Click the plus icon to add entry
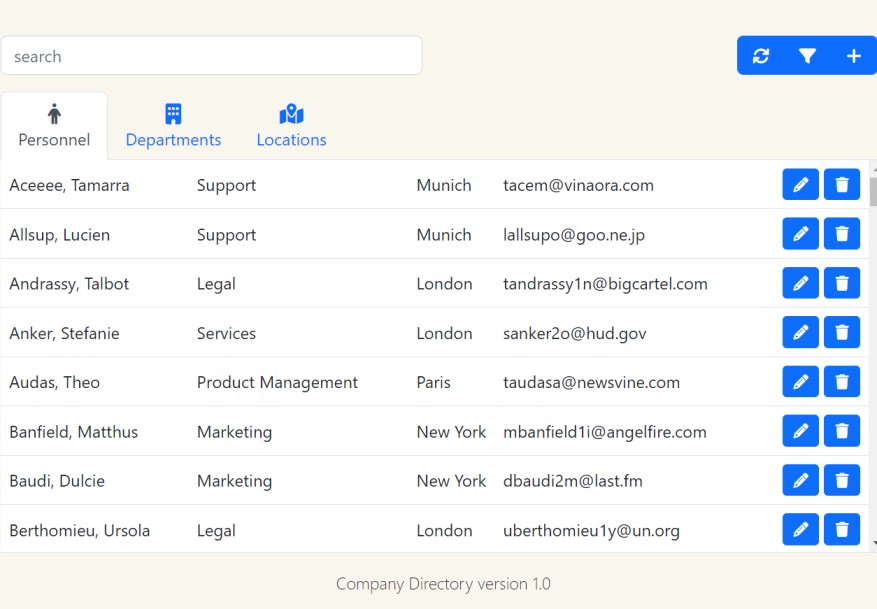The width and height of the screenshot is (877, 609). point(853,56)
